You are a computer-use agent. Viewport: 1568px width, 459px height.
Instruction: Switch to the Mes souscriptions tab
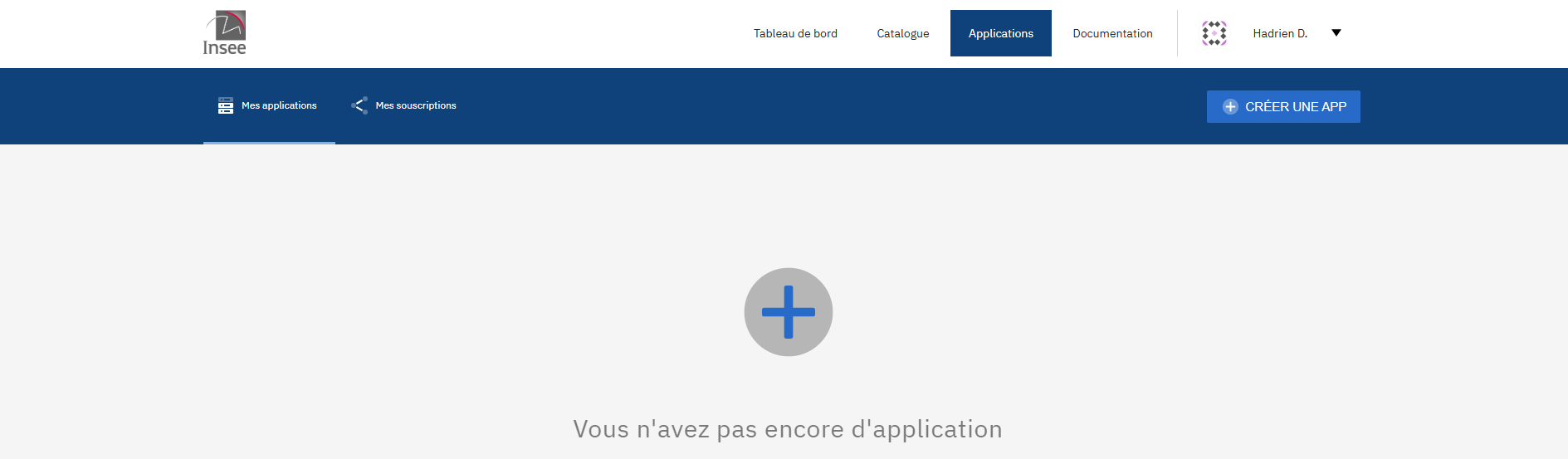(x=415, y=105)
